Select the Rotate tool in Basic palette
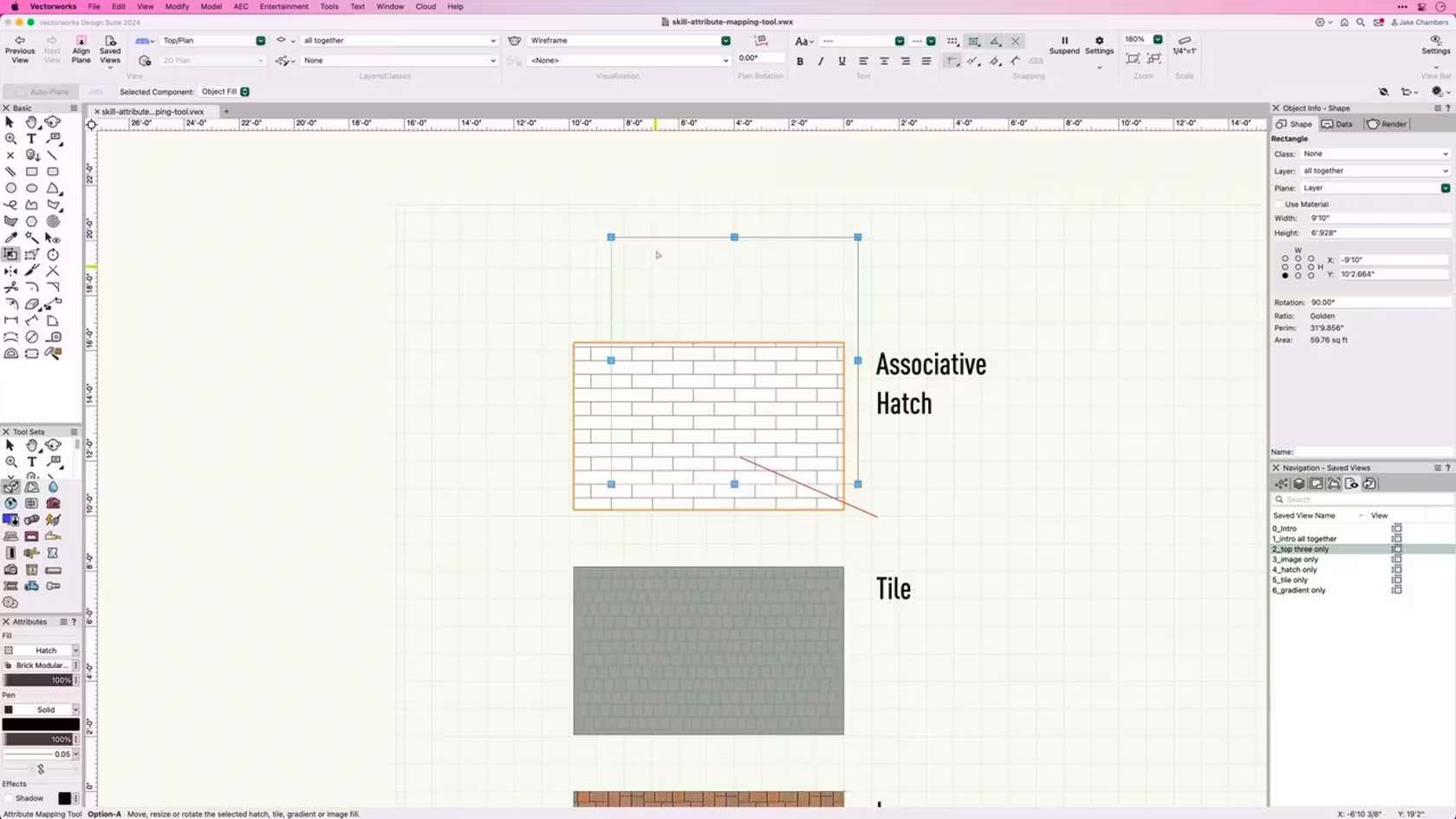The height and width of the screenshot is (819, 1456). coord(53,255)
